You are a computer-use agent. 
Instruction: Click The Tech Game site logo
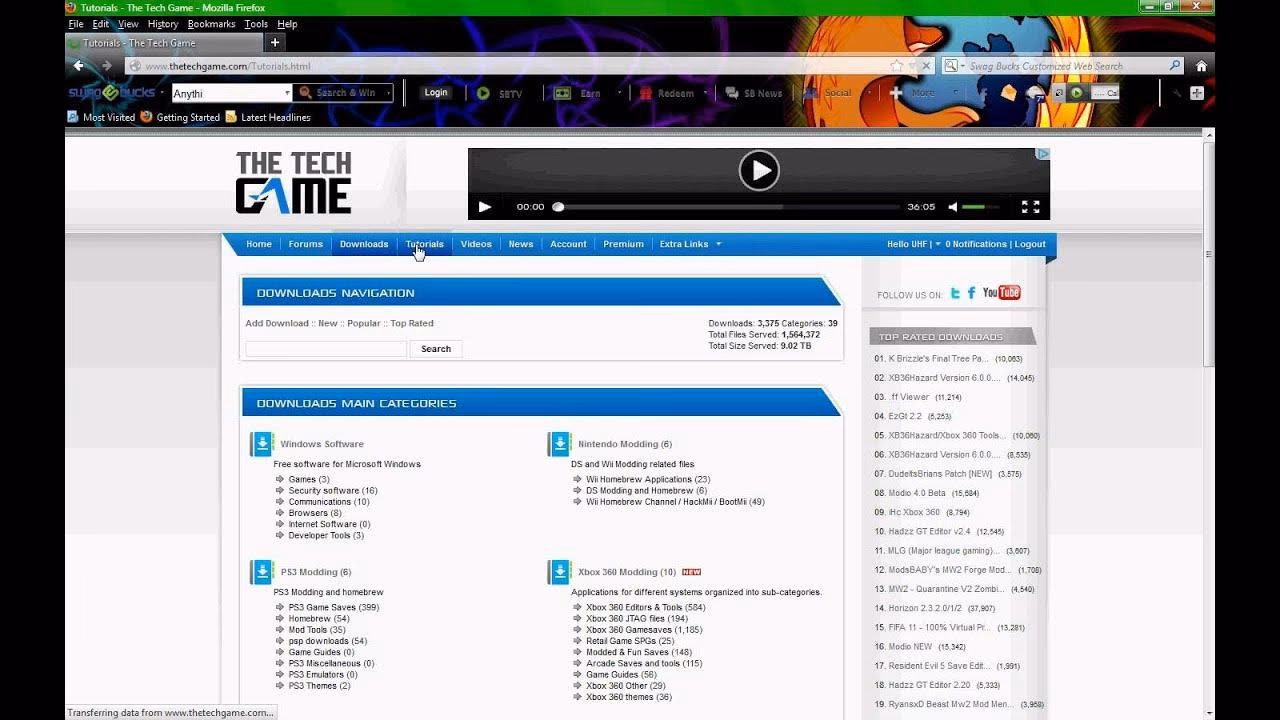point(293,183)
